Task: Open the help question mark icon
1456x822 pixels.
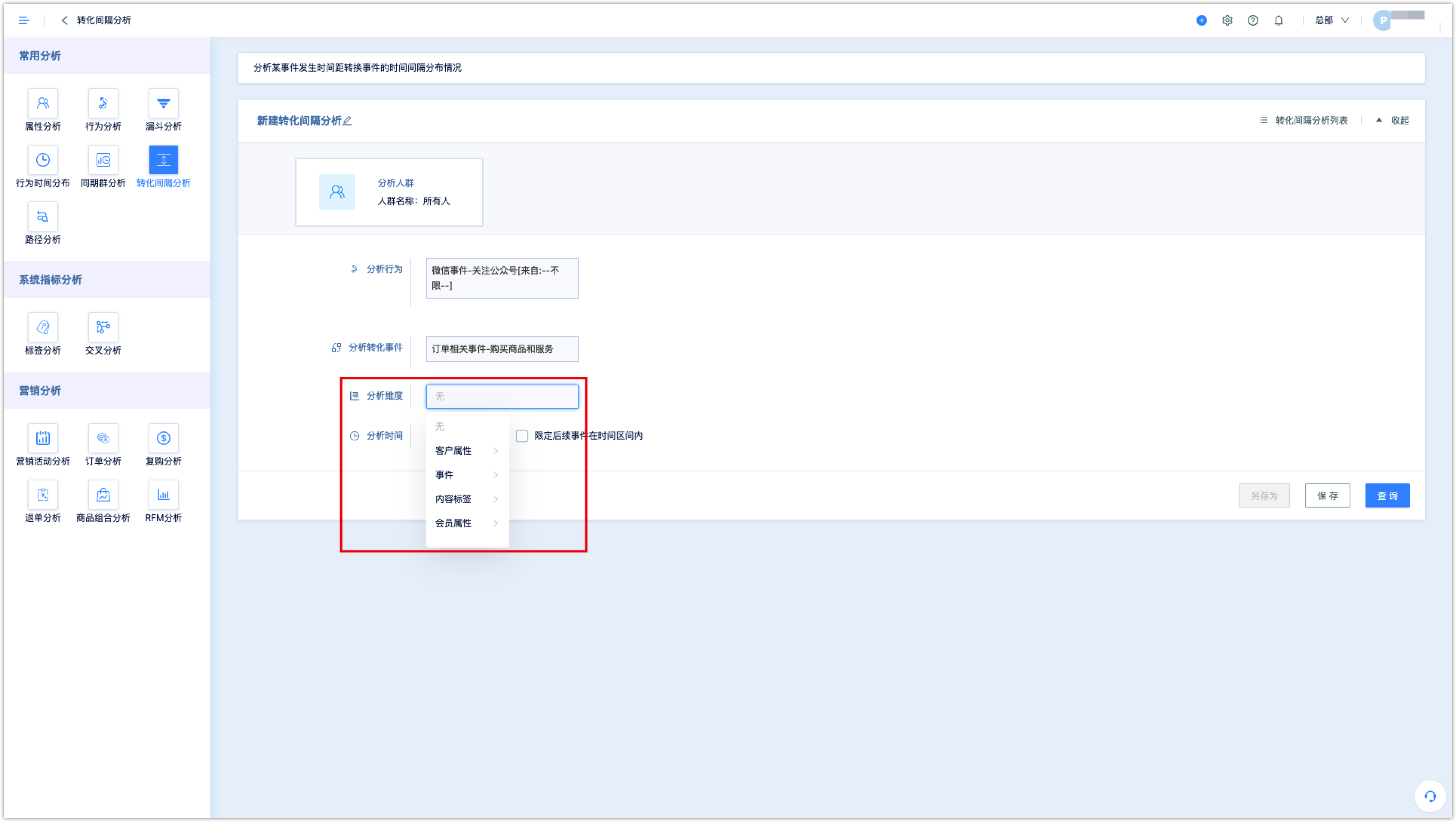Action: [x=1253, y=20]
